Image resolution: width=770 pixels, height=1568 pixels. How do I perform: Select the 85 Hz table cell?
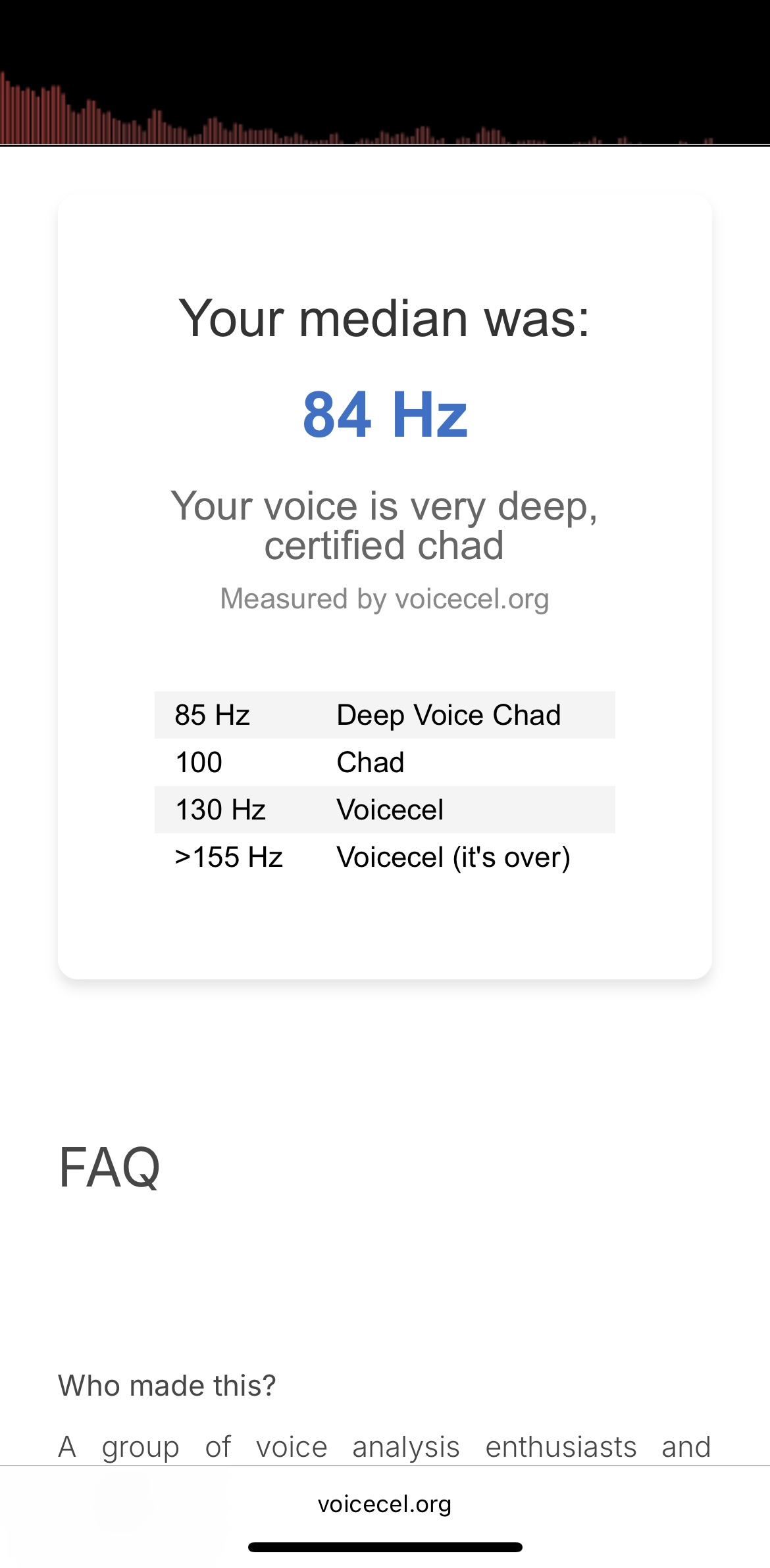point(212,715)
